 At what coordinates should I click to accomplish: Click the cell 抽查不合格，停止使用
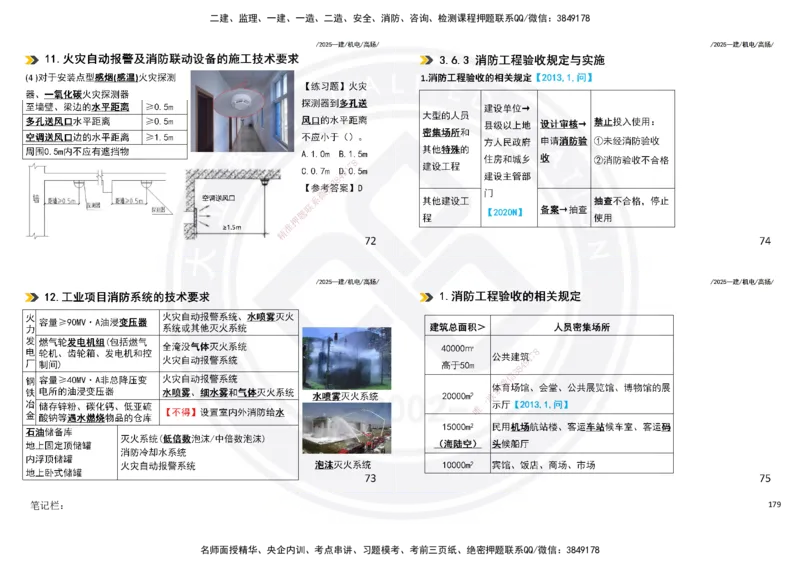click(632, 209)
